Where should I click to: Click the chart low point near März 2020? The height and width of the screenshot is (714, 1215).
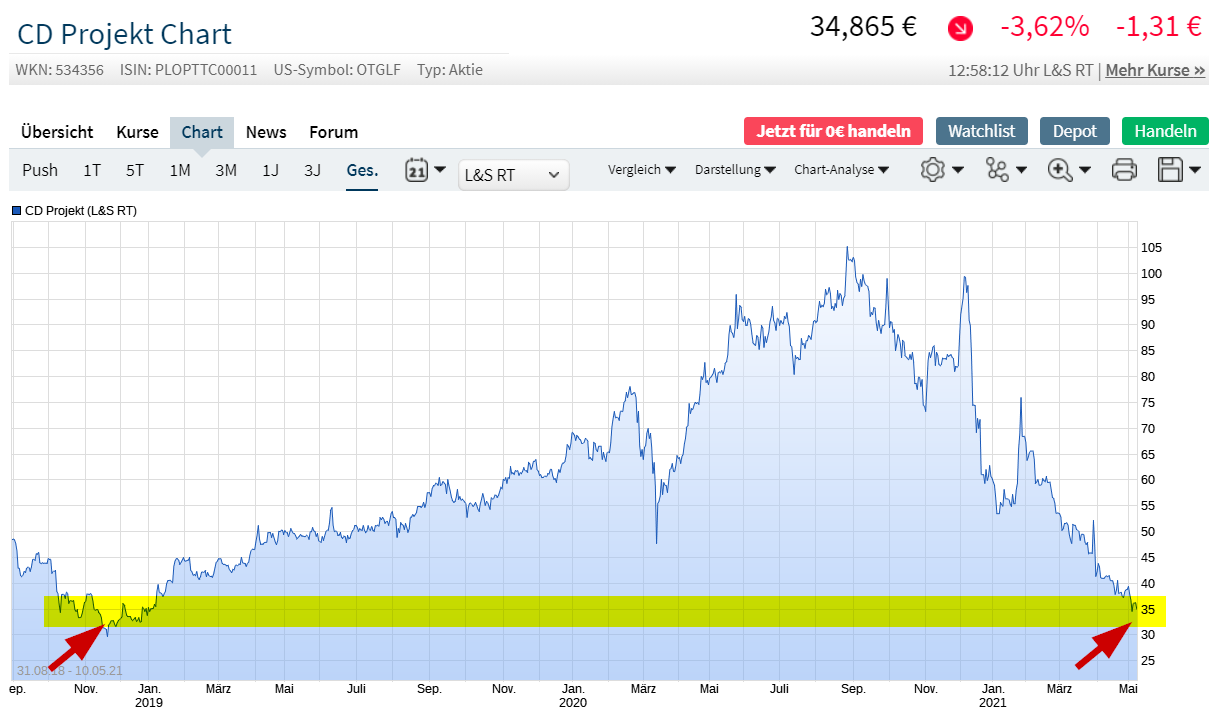click(x=656, y=542)
